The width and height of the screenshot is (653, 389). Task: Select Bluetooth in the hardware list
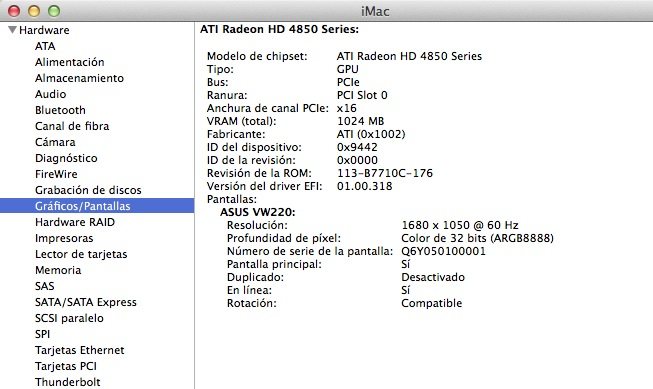coord(60,110)
